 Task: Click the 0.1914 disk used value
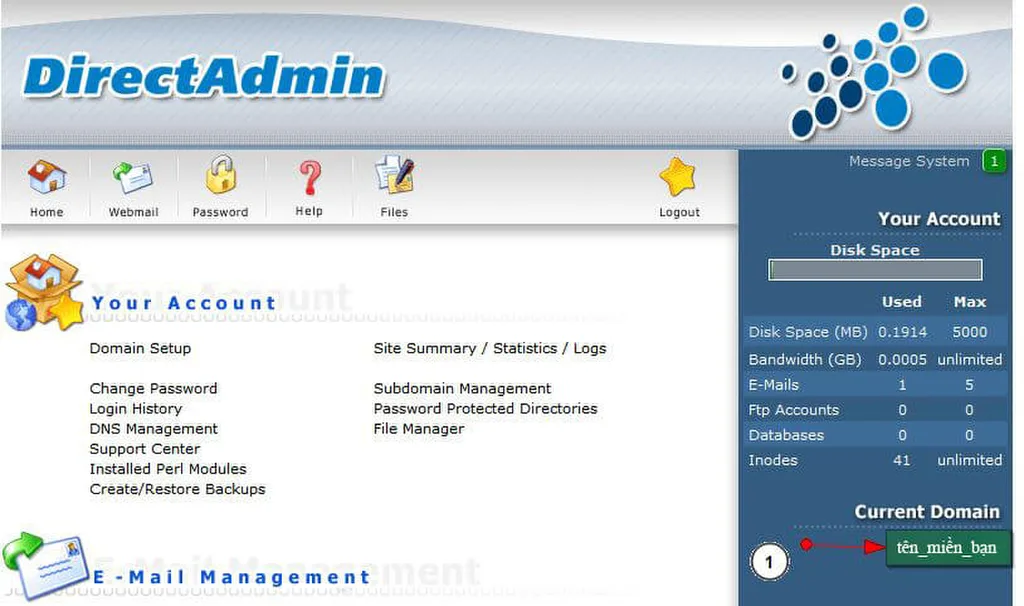click(902, 332)
